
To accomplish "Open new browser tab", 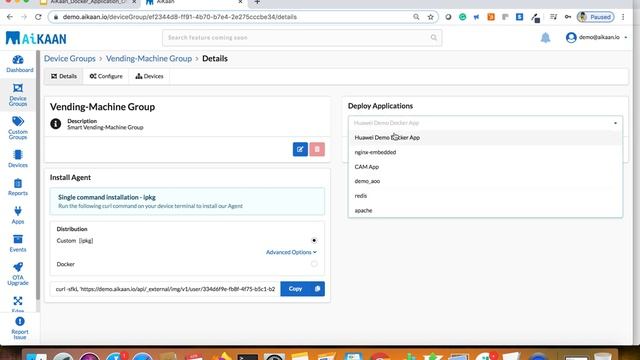I will pos(257,2).
